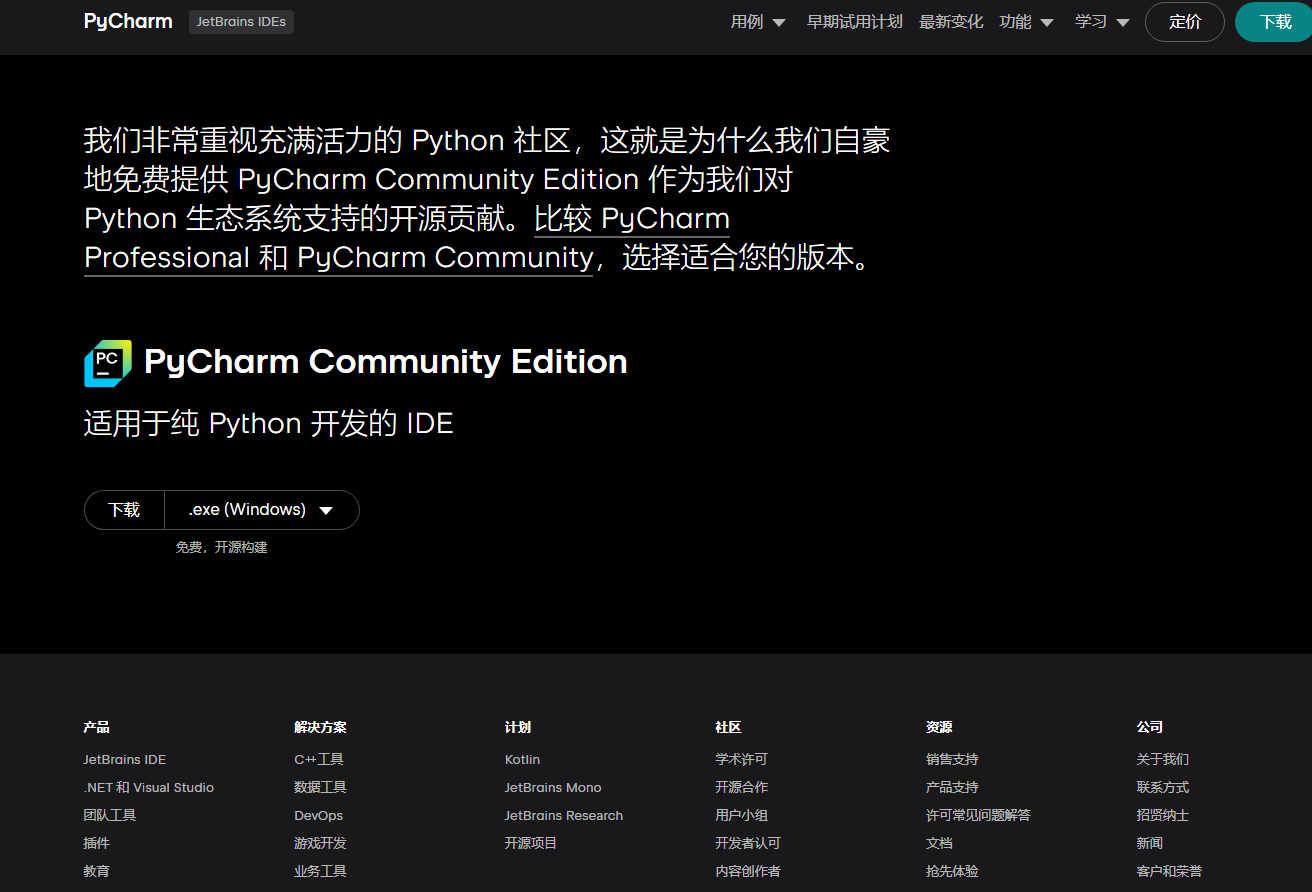
Task: Open 关于我们 from the 公司 footer column
Action: [1164, 759]
